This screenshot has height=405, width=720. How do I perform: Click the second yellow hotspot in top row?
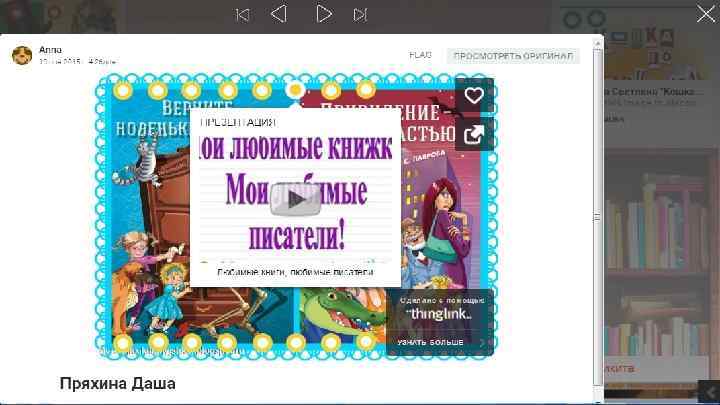[x=158, y=90]
